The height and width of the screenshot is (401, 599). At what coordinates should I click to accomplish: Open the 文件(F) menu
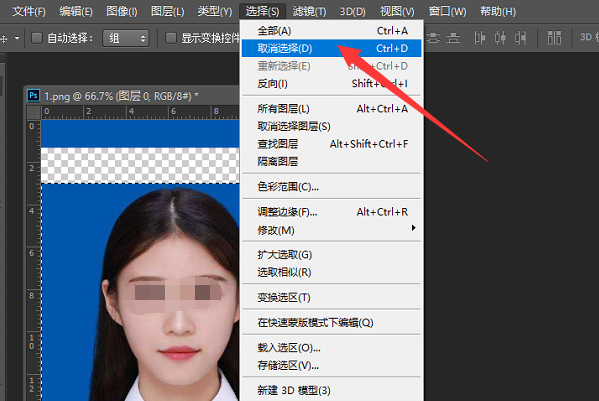[29, 11]
